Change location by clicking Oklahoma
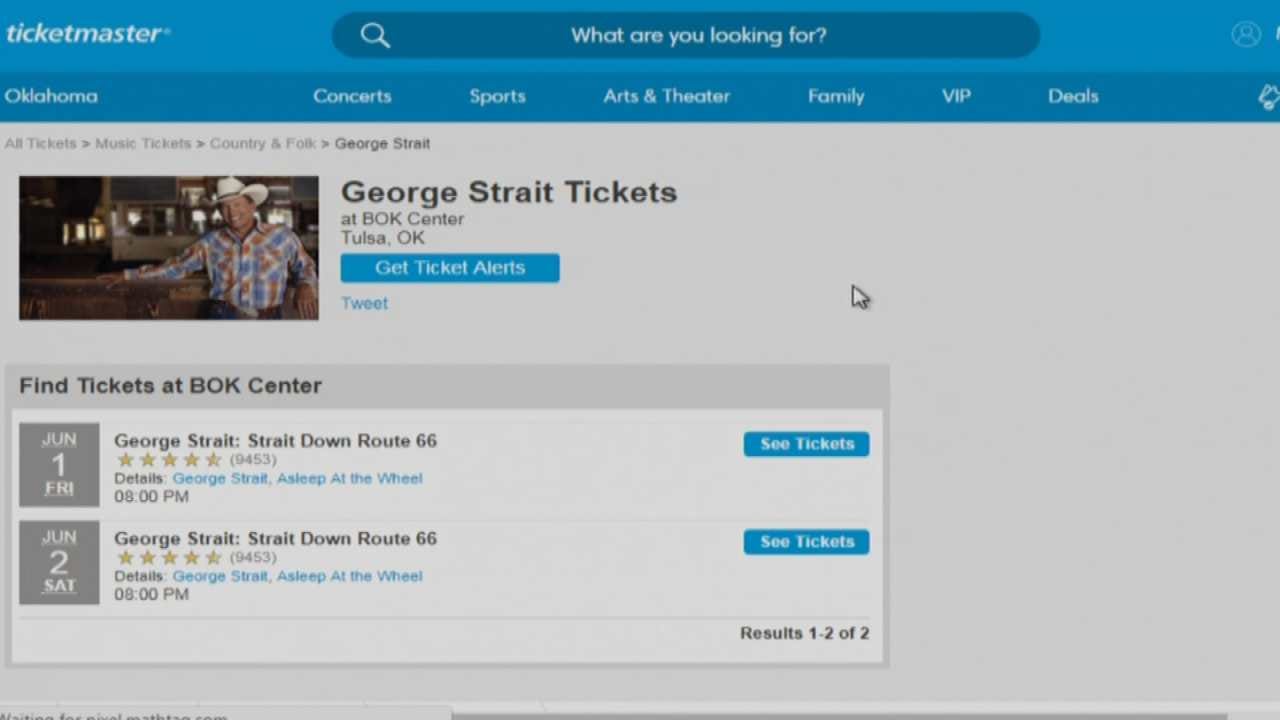1280x720 pixels. (x=51, y=96)
